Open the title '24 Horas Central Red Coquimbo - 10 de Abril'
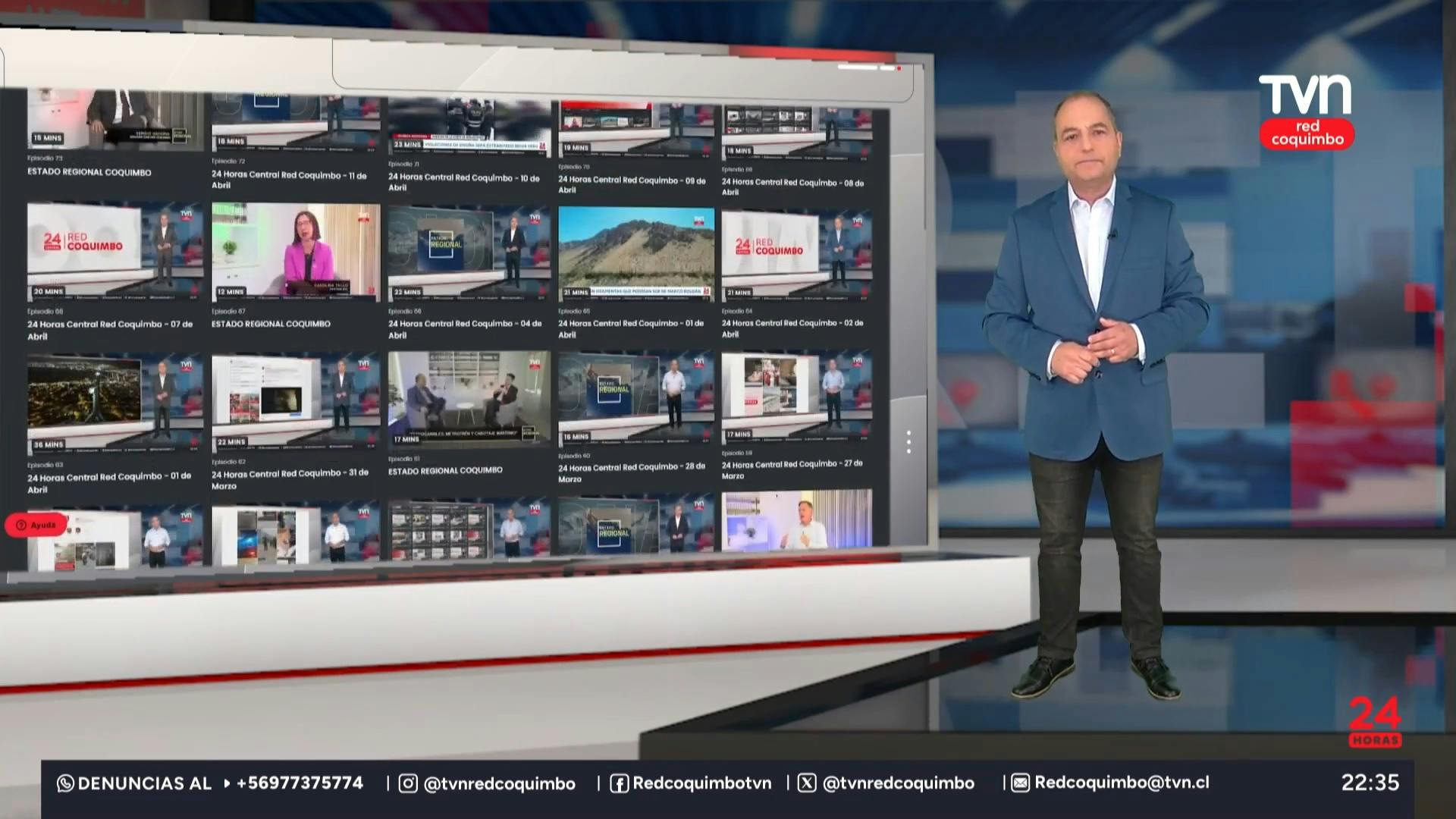This screenshot has width=1456, height=819. click(x=464, y=183)
